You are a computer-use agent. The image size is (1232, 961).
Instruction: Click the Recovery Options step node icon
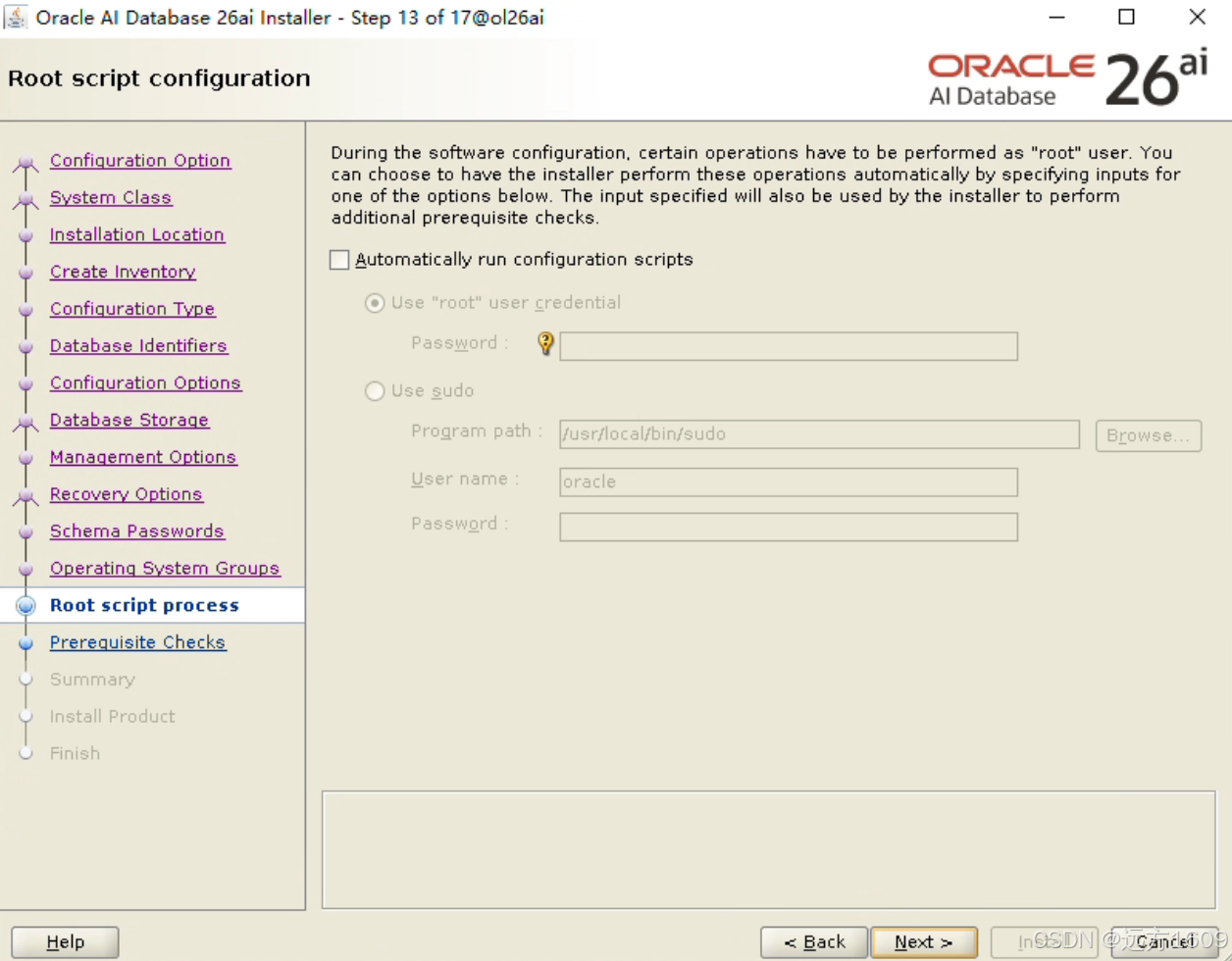pyautogui.click(x=26, y=496)
